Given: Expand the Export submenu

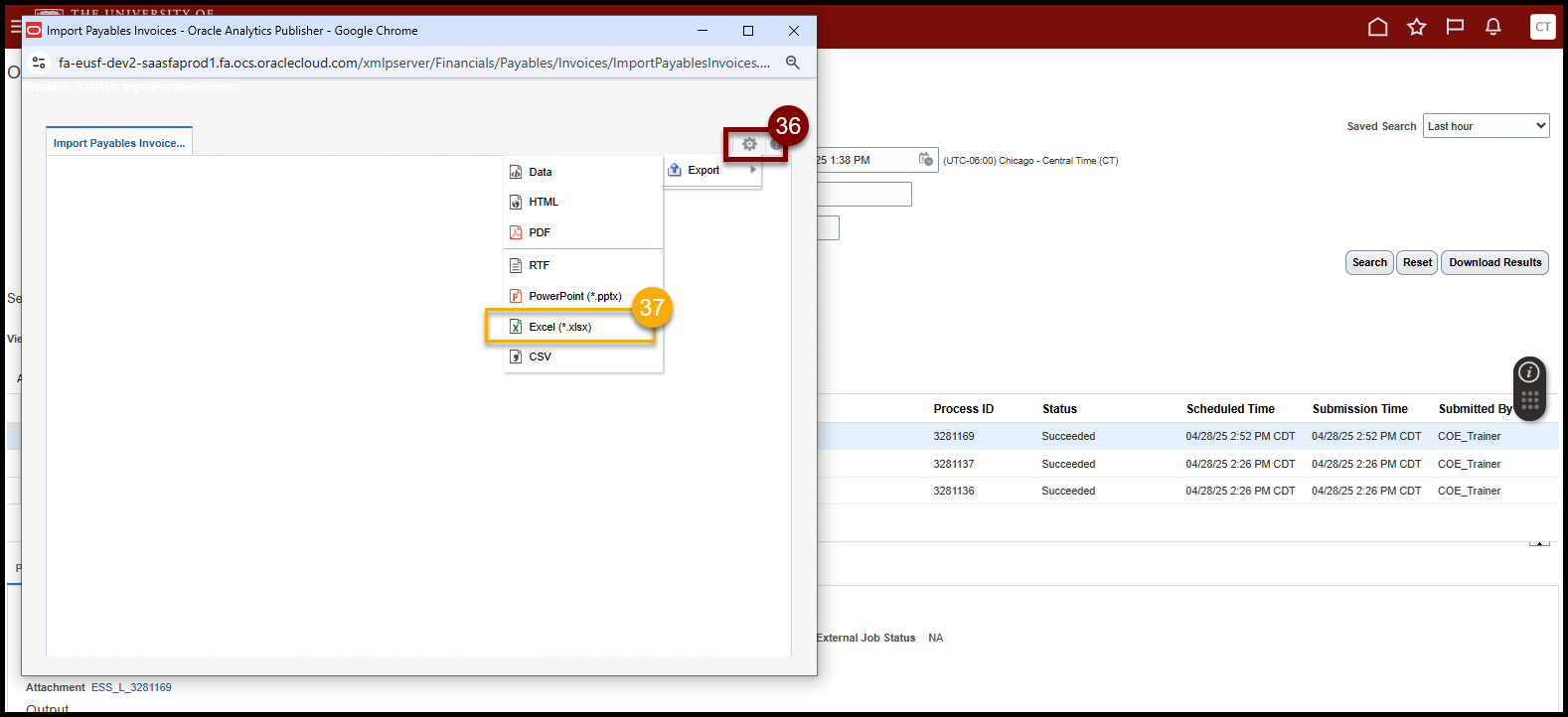Looking at the screenshot, I should 712,170.
